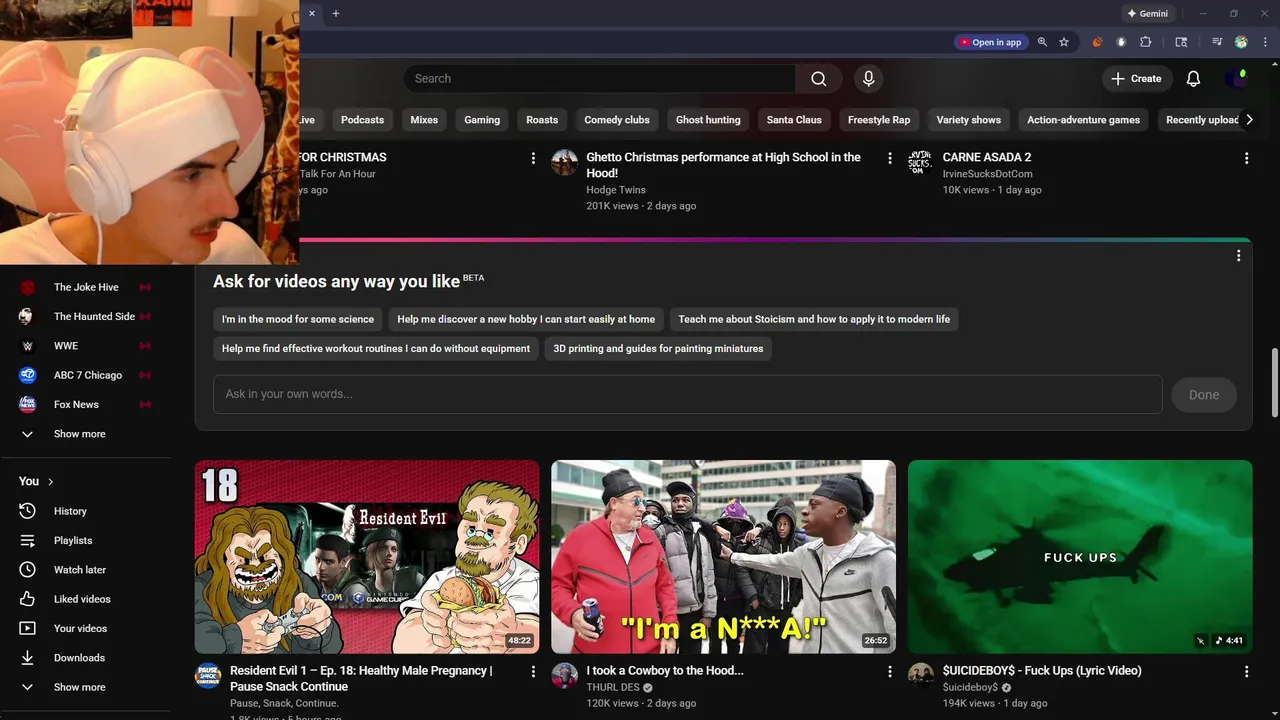The image size is (1280, 720).
Task: Open THURL DES channel avatar
Action: coord(565,675)
